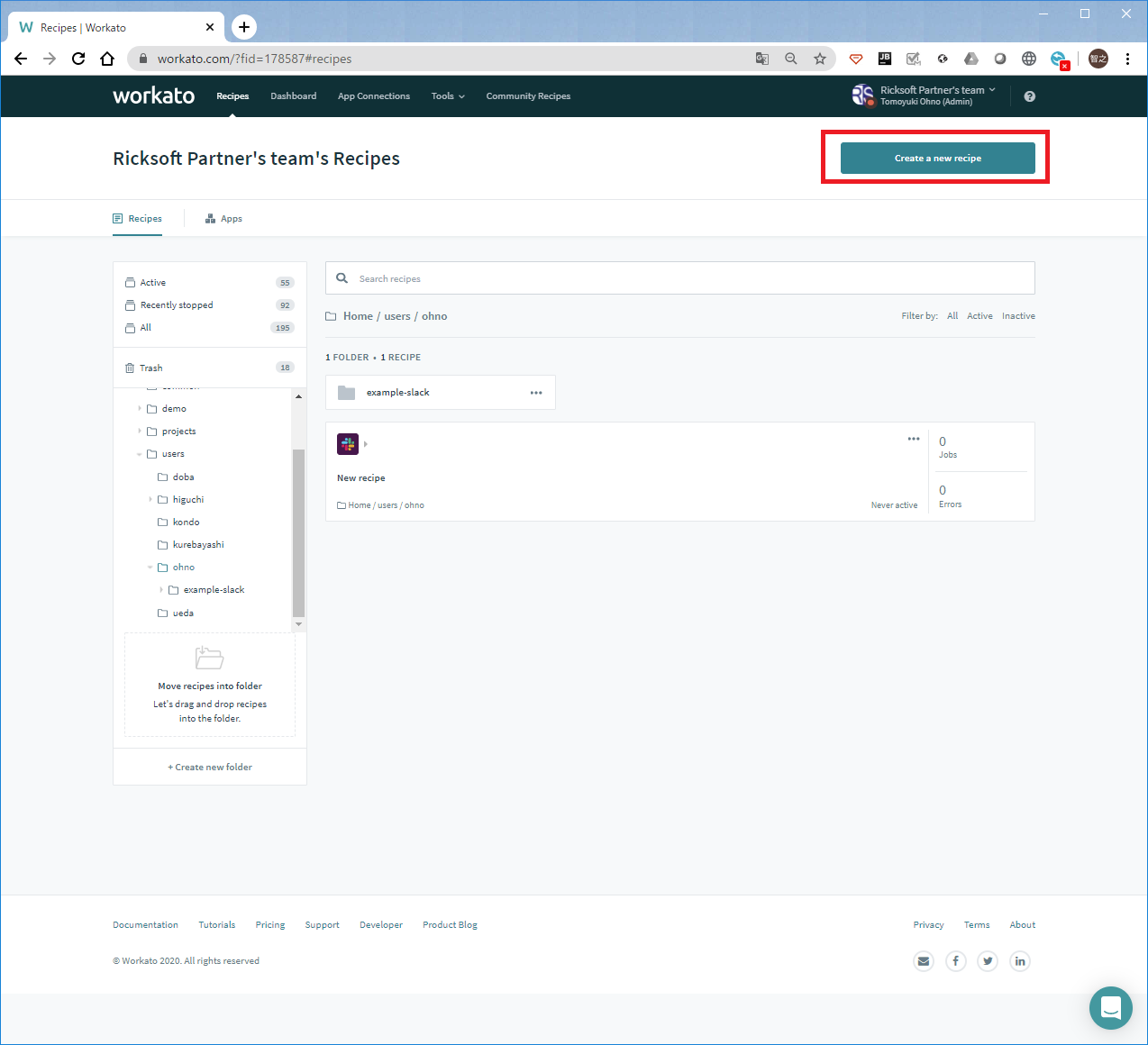Select the doba folder

pos(183,477)
